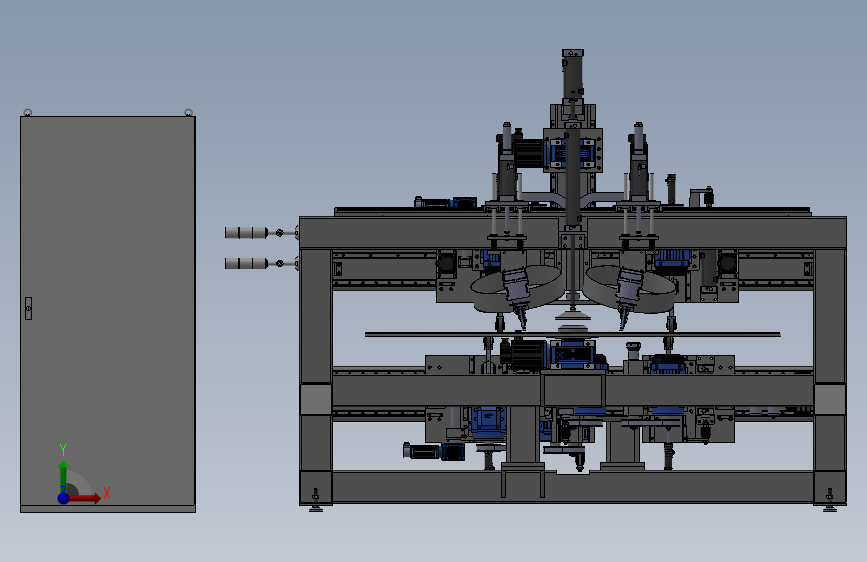Select the bottom horizontal frame beam
This screenshot has width=867, height=562.
click(573, 487)
